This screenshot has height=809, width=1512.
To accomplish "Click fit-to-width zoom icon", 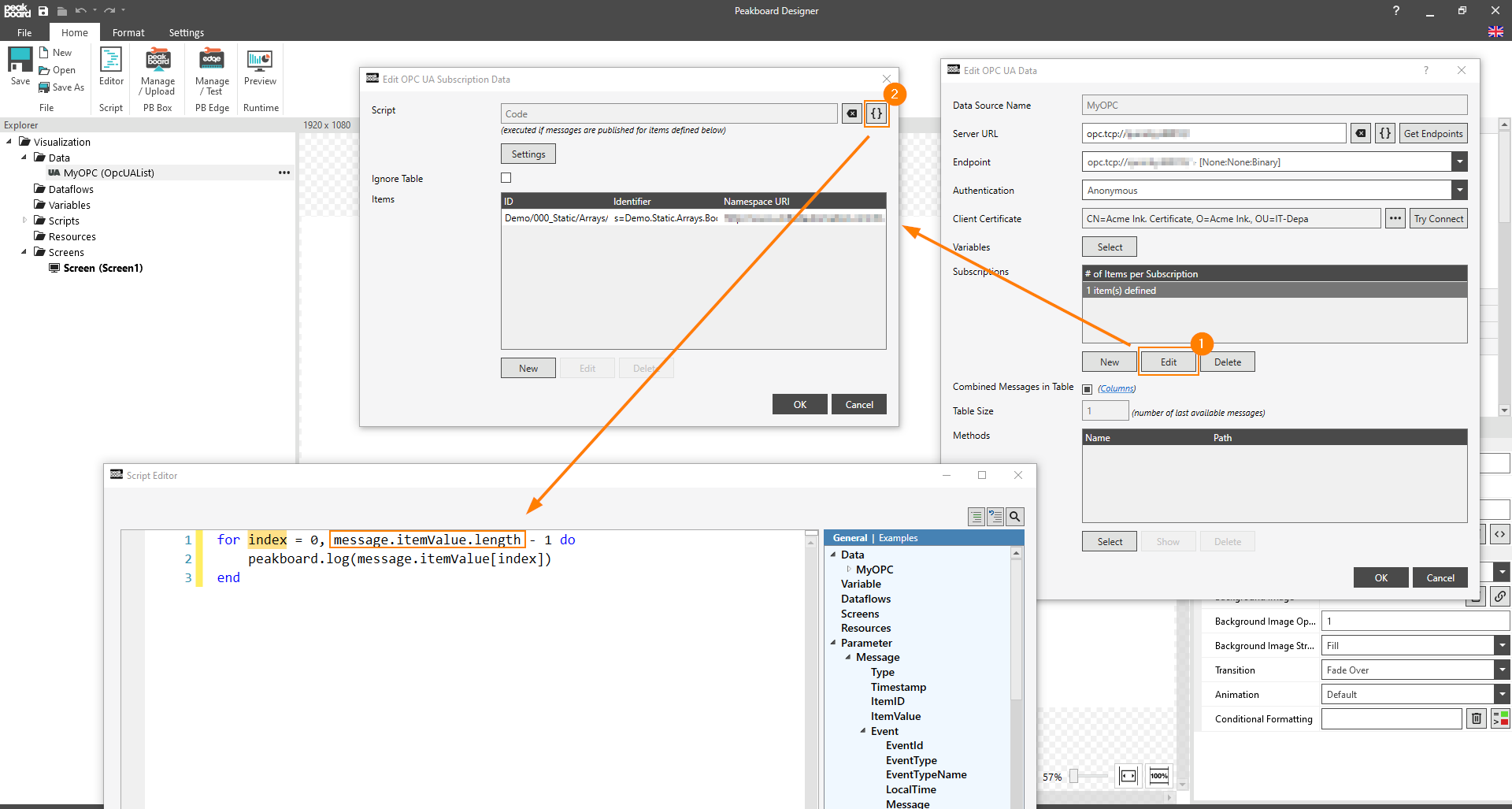I will coord(1128,776).
